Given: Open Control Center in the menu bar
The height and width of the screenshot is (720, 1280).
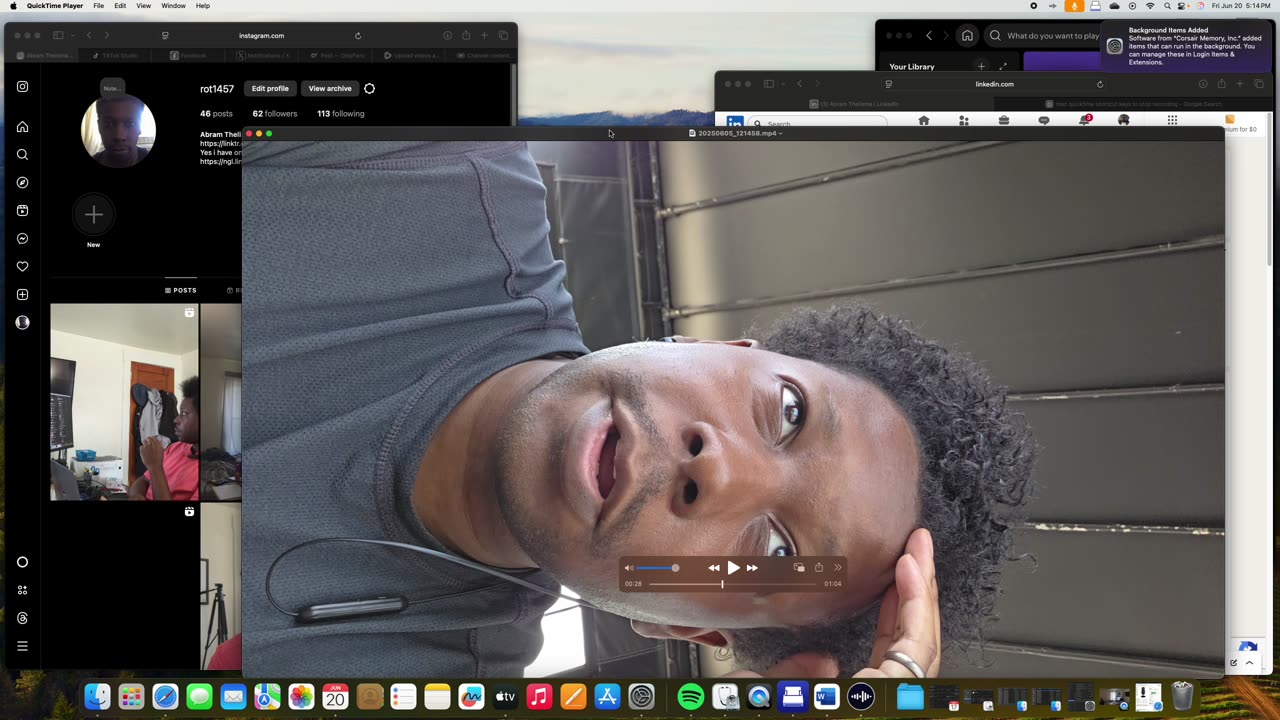Looking at the screenshot, I should tap(1183, 6).
